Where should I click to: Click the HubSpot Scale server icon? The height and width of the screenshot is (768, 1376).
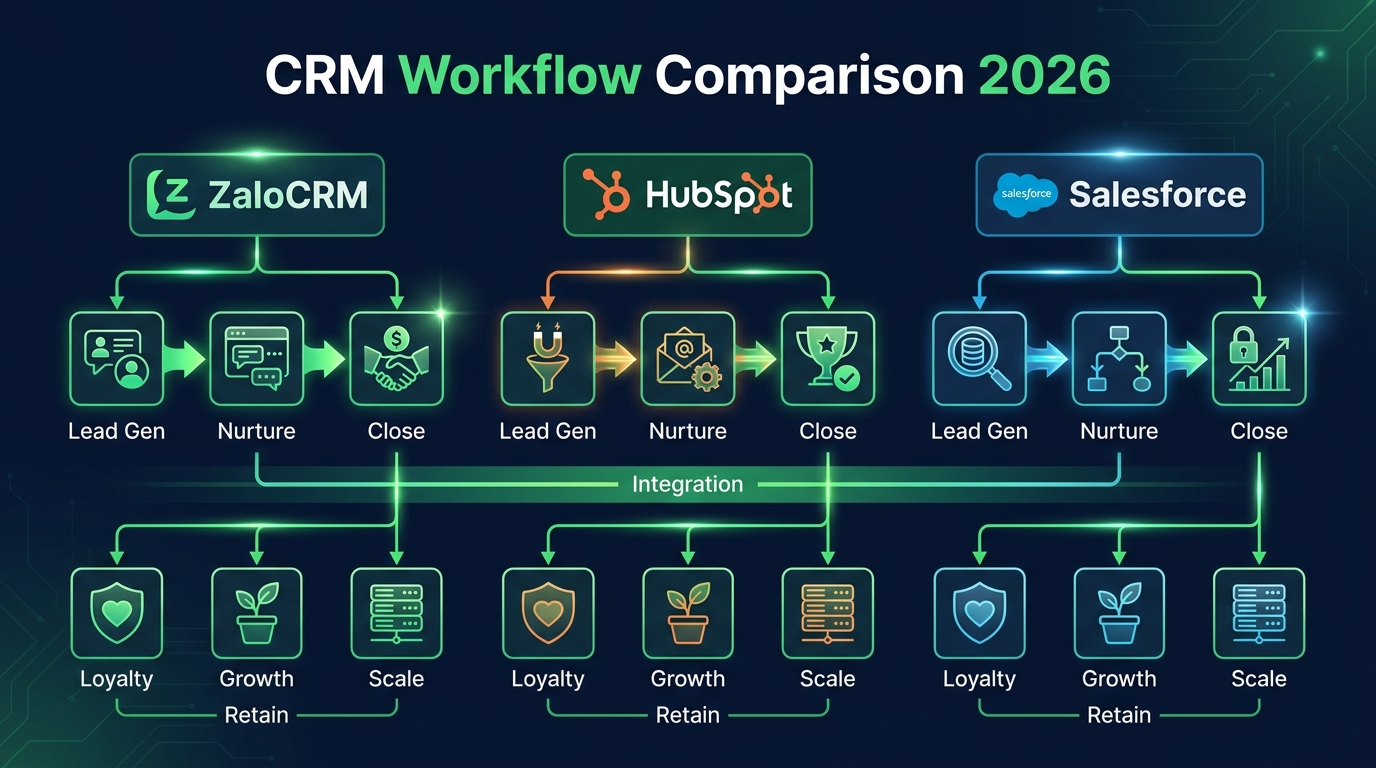click(828, 613)
